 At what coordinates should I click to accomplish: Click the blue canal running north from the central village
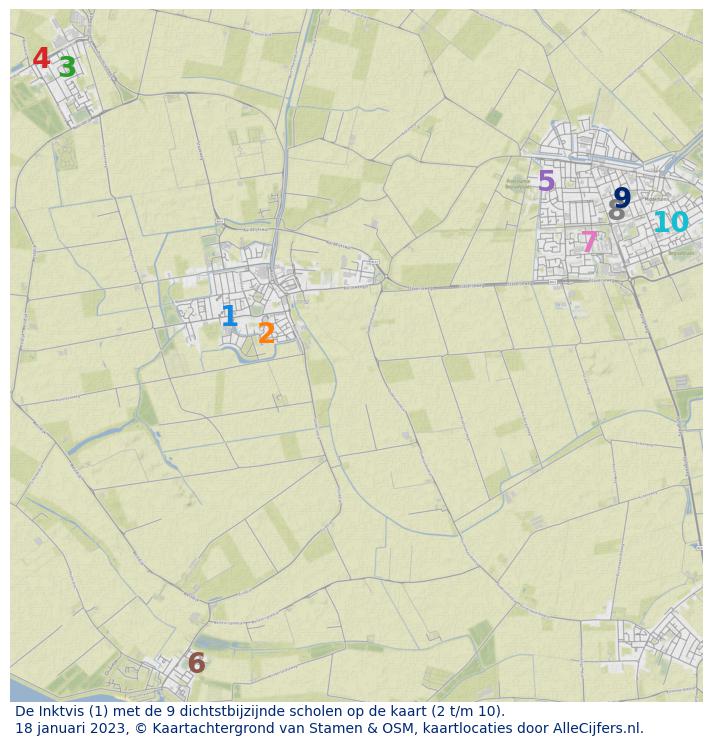(287, 150)
